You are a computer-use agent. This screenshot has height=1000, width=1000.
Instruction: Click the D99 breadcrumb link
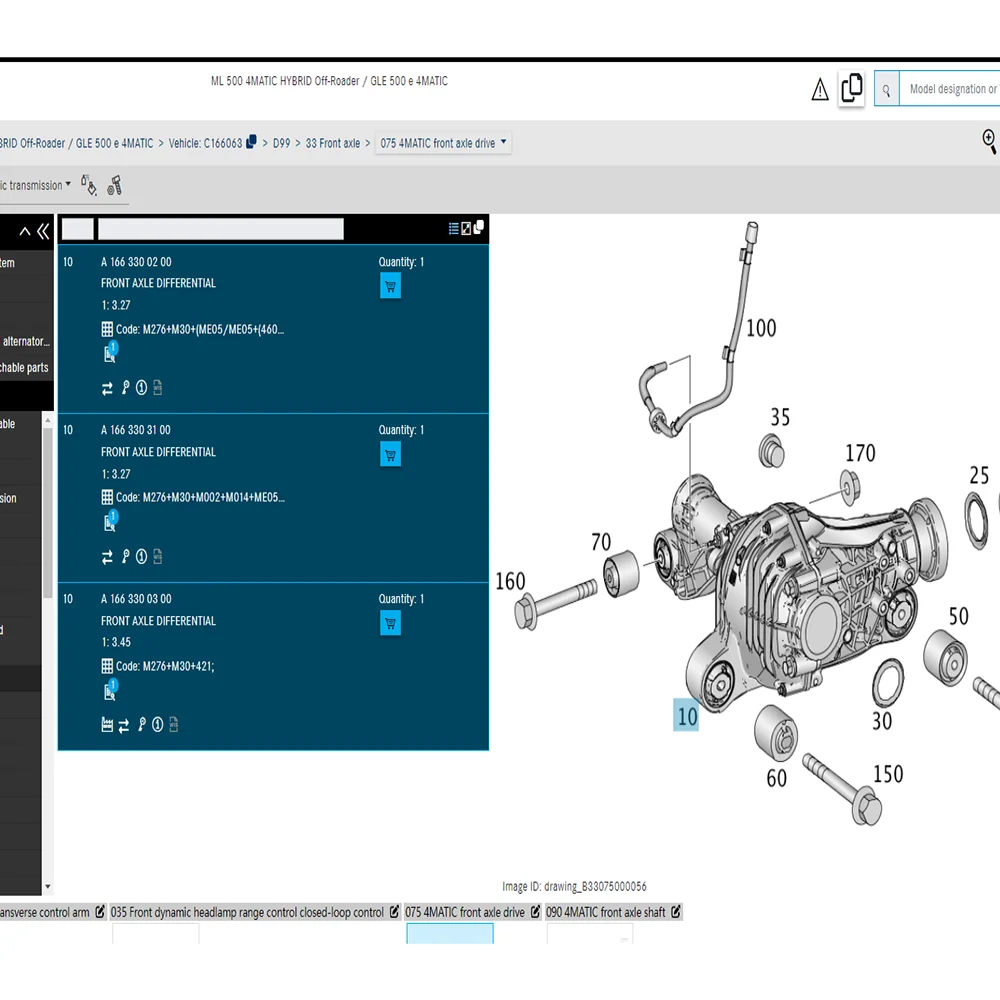[x=281, y=143]
